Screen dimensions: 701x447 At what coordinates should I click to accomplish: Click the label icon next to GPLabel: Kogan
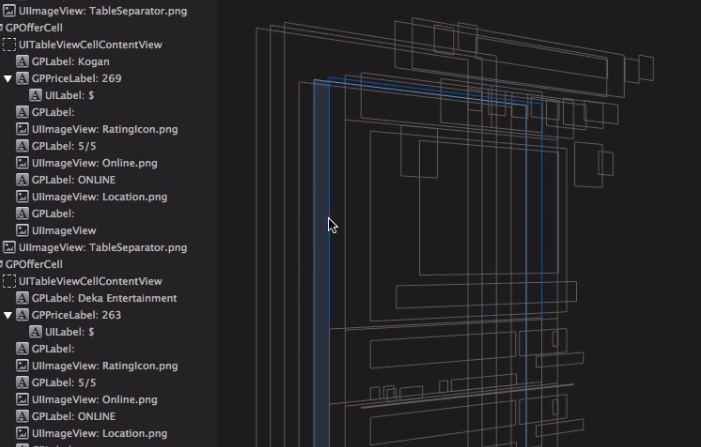[x=22, y=62]
